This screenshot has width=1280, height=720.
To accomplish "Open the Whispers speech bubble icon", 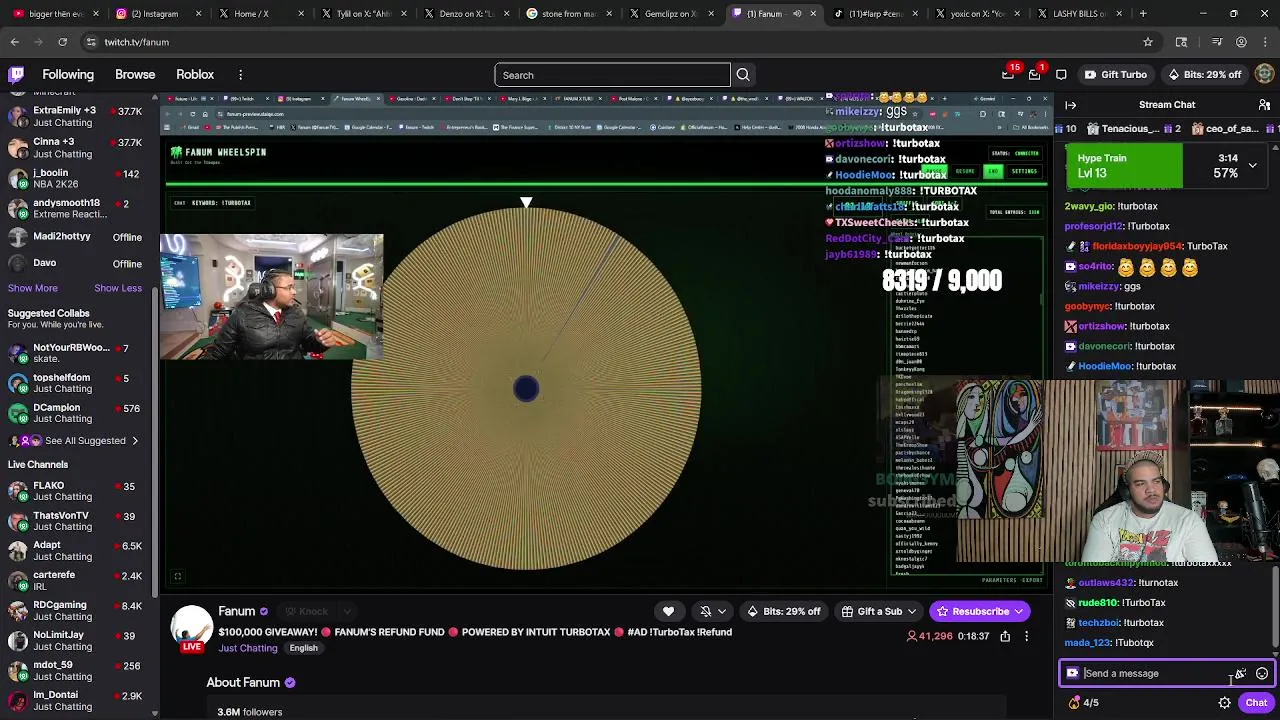I will coord(1062,75).
